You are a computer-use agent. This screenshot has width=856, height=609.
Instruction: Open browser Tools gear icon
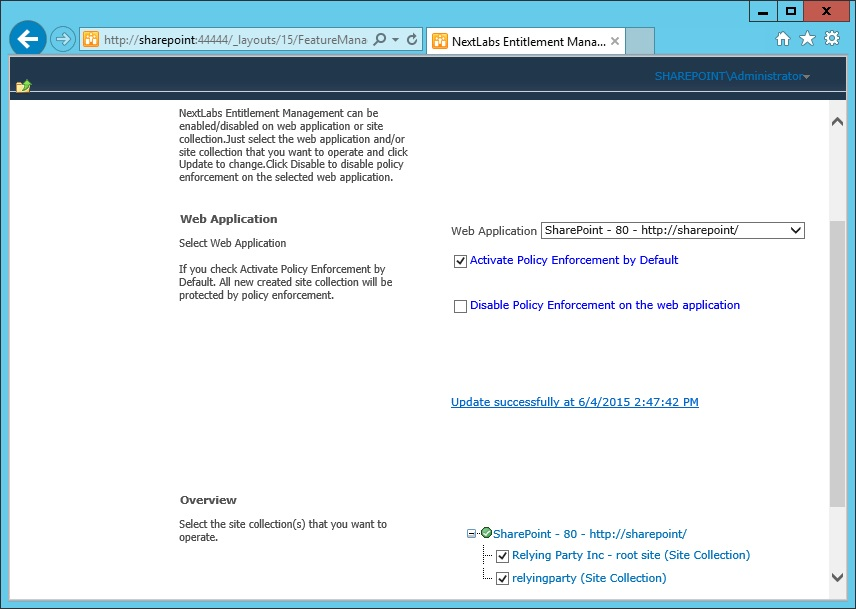(831, 39)
